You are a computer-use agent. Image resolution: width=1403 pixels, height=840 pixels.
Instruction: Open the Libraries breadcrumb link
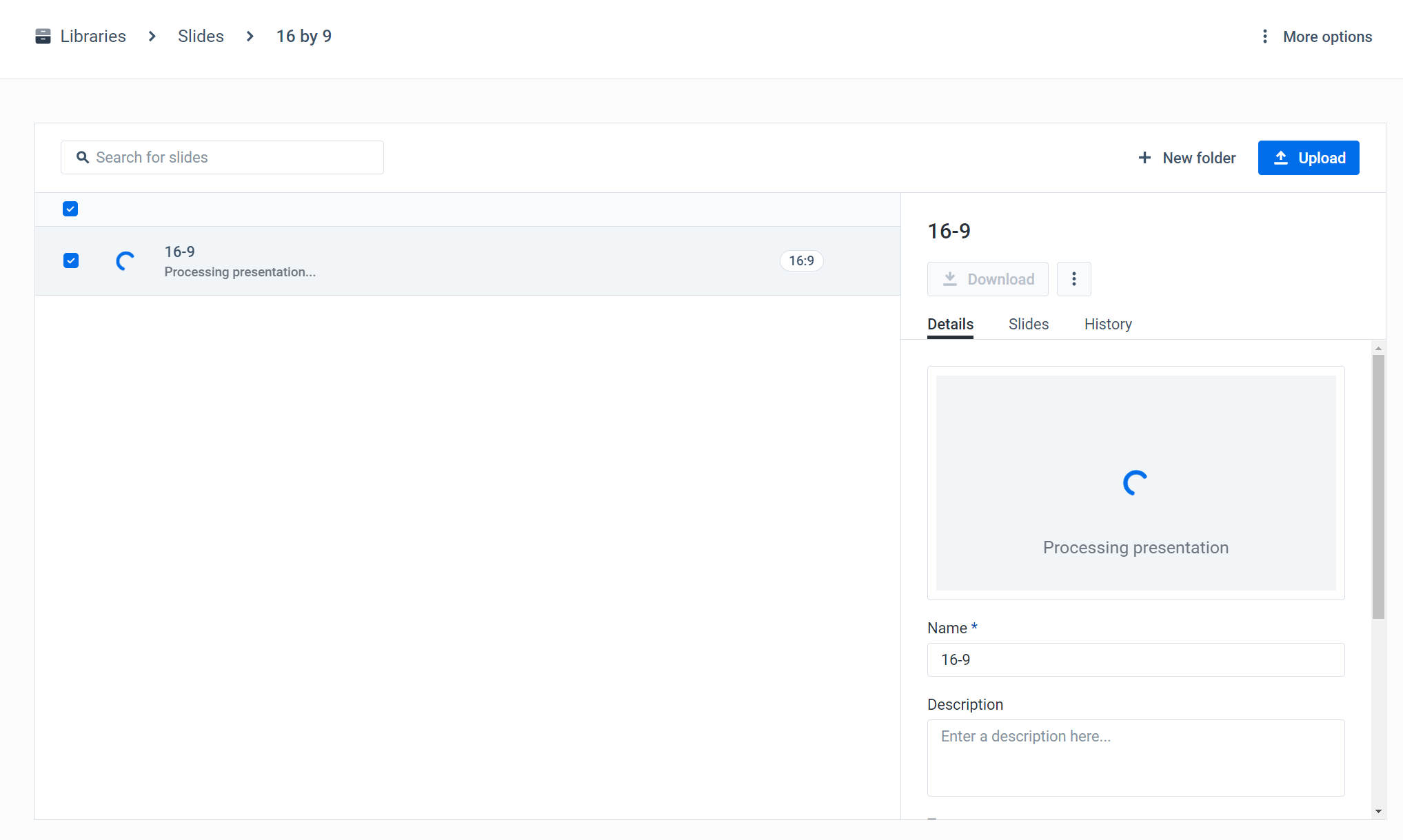93,37
